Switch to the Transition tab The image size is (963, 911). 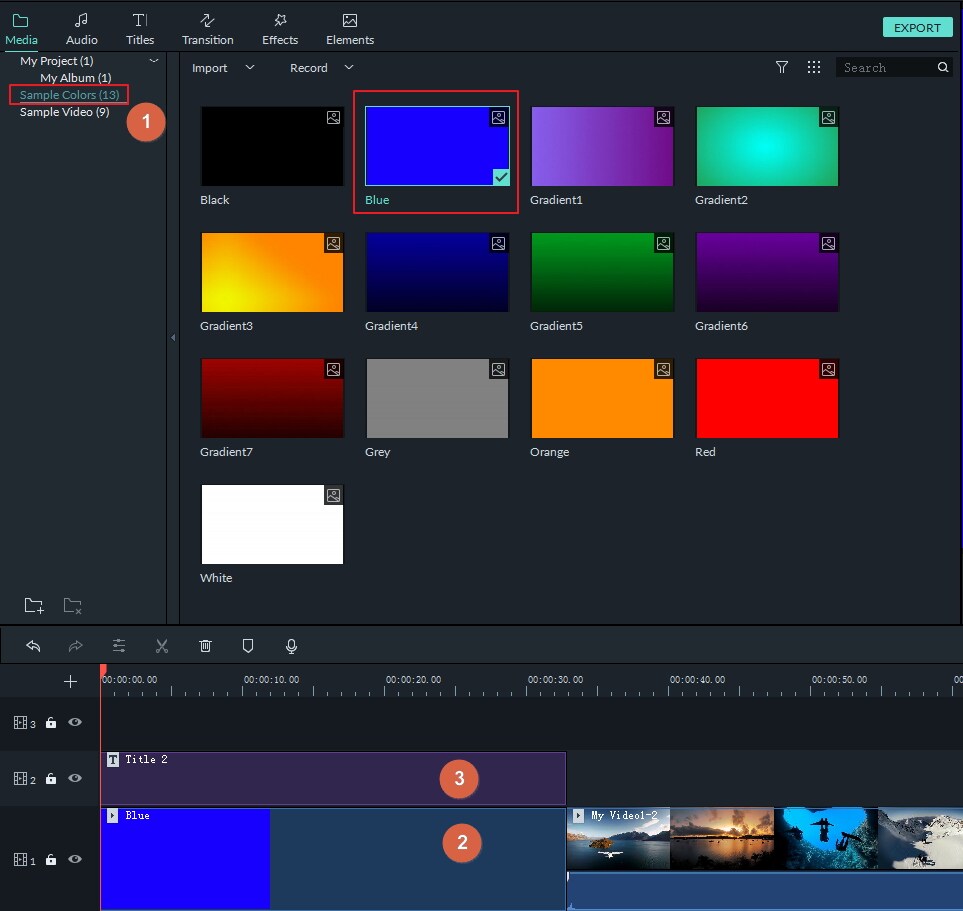(x=208, y=29)
